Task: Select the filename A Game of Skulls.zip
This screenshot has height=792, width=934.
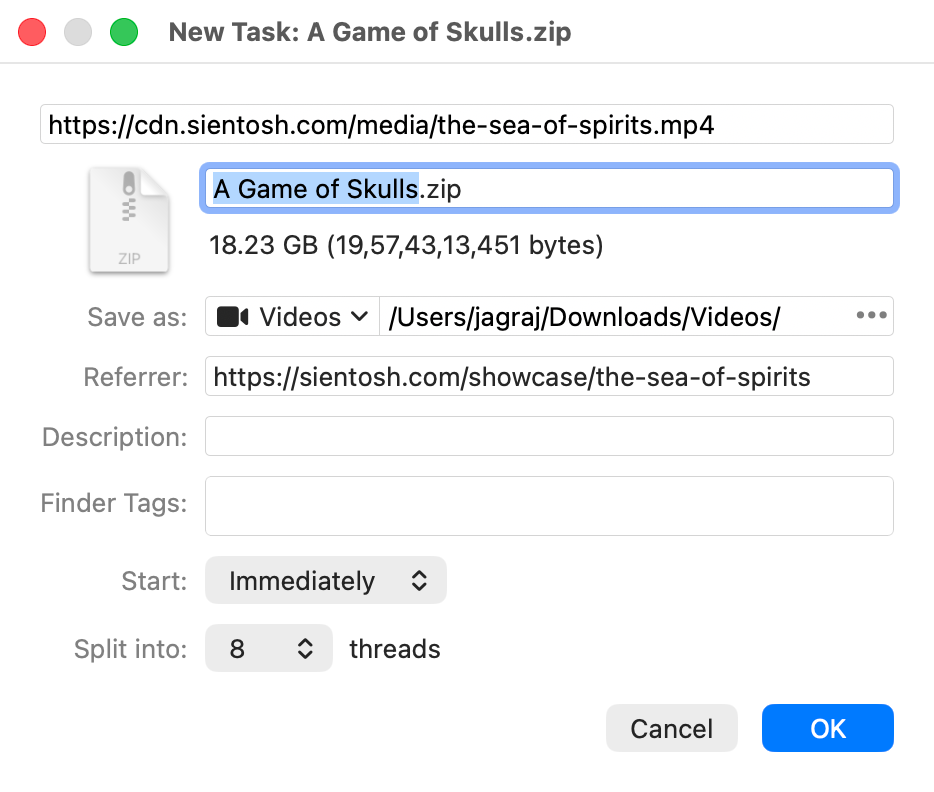Action: (549, 188)
